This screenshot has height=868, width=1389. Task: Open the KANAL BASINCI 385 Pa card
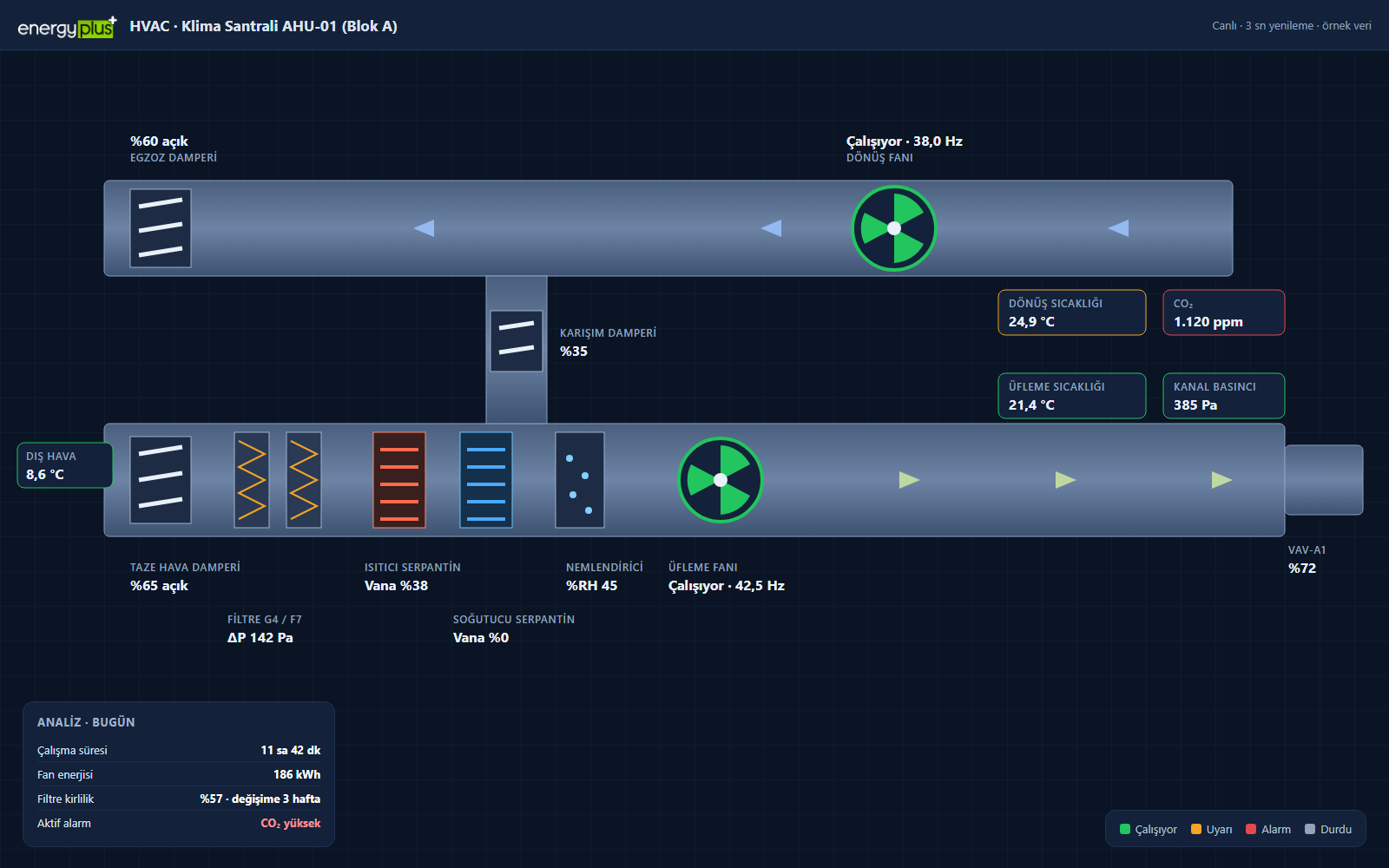[x=1224, y=396]
